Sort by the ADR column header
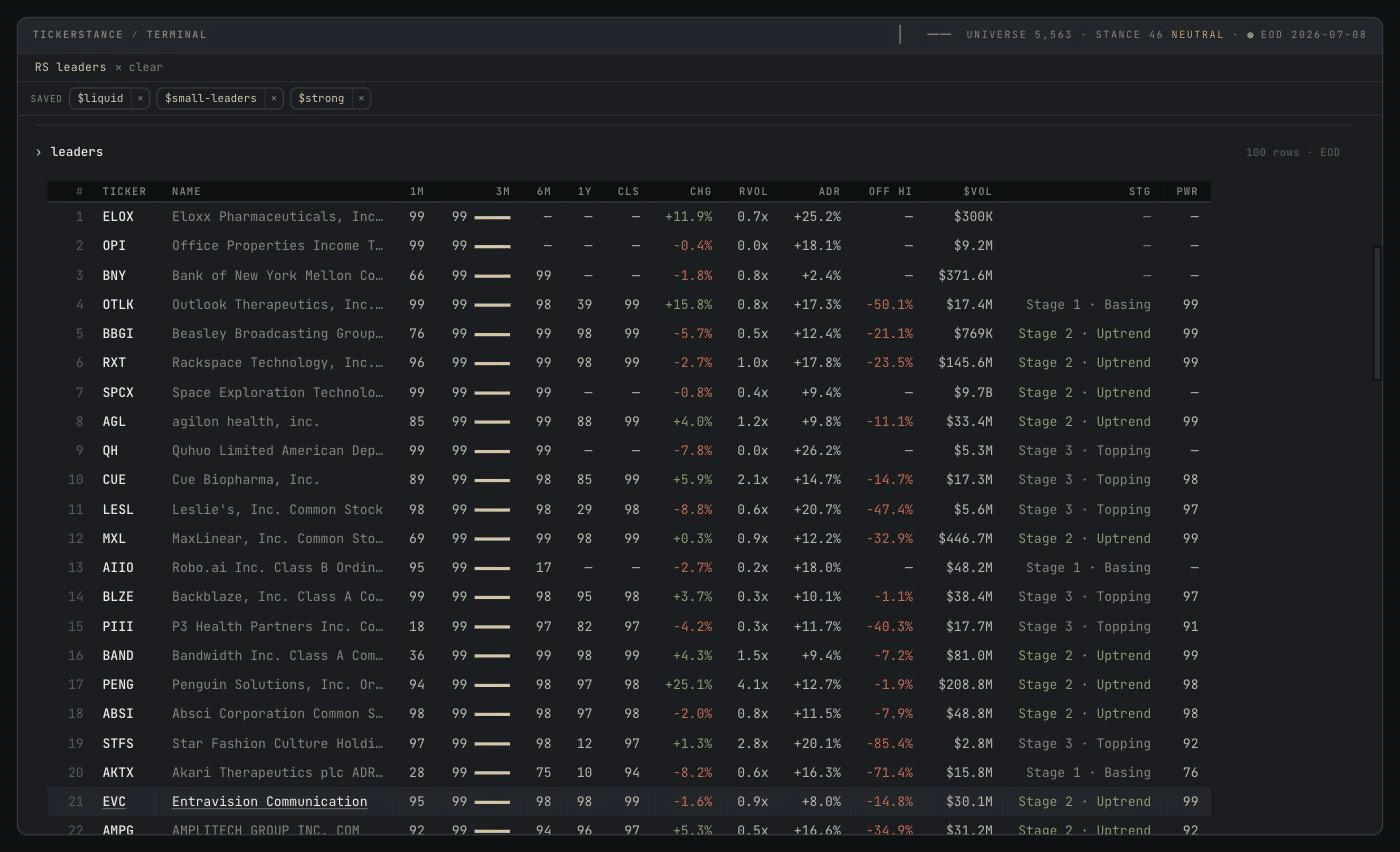1400x852 pixels. point(830,191)
